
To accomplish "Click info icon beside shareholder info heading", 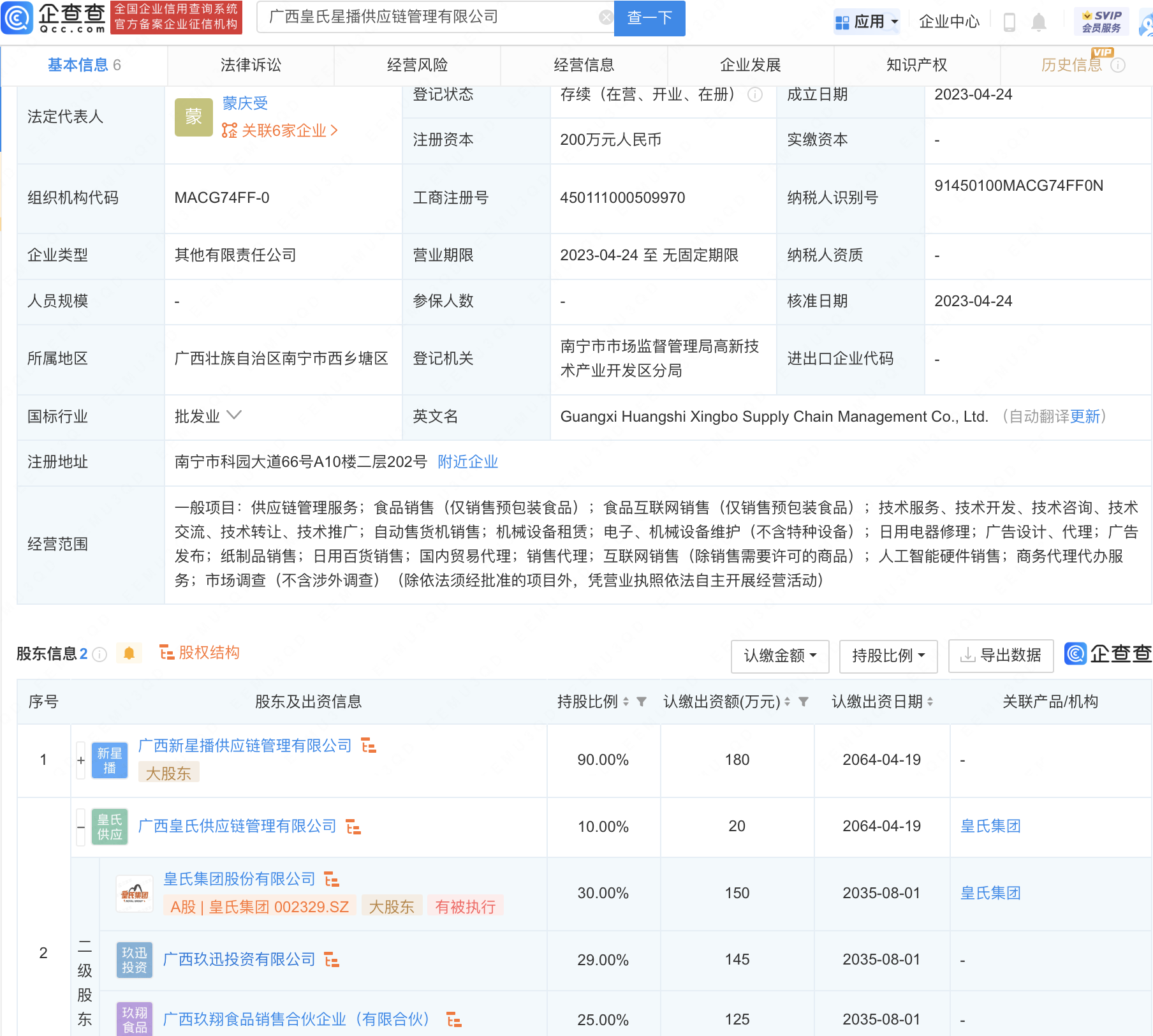I will 99,655.
